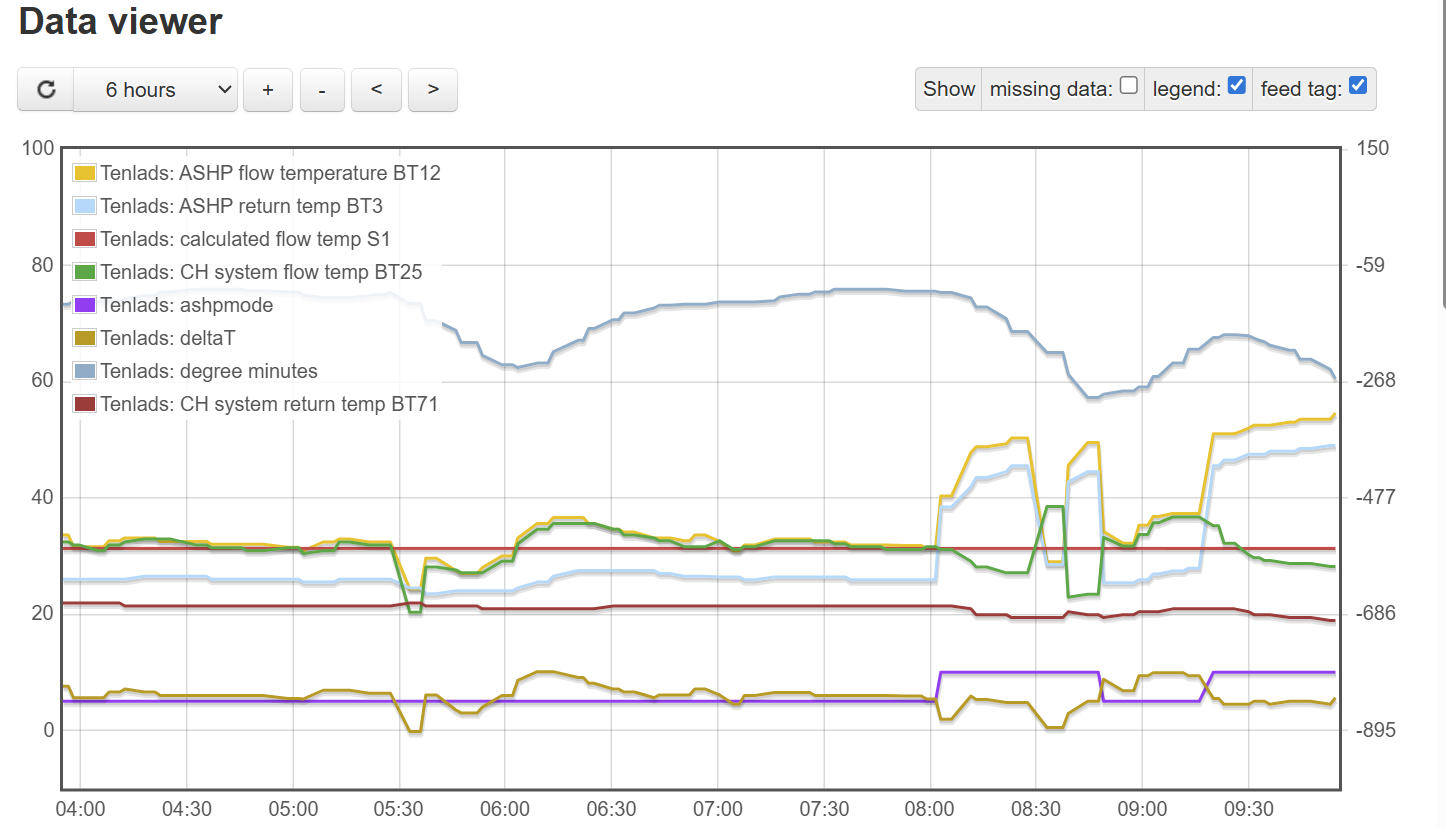
Task: Click the reload graph icon button
Action: coord(46,90)
